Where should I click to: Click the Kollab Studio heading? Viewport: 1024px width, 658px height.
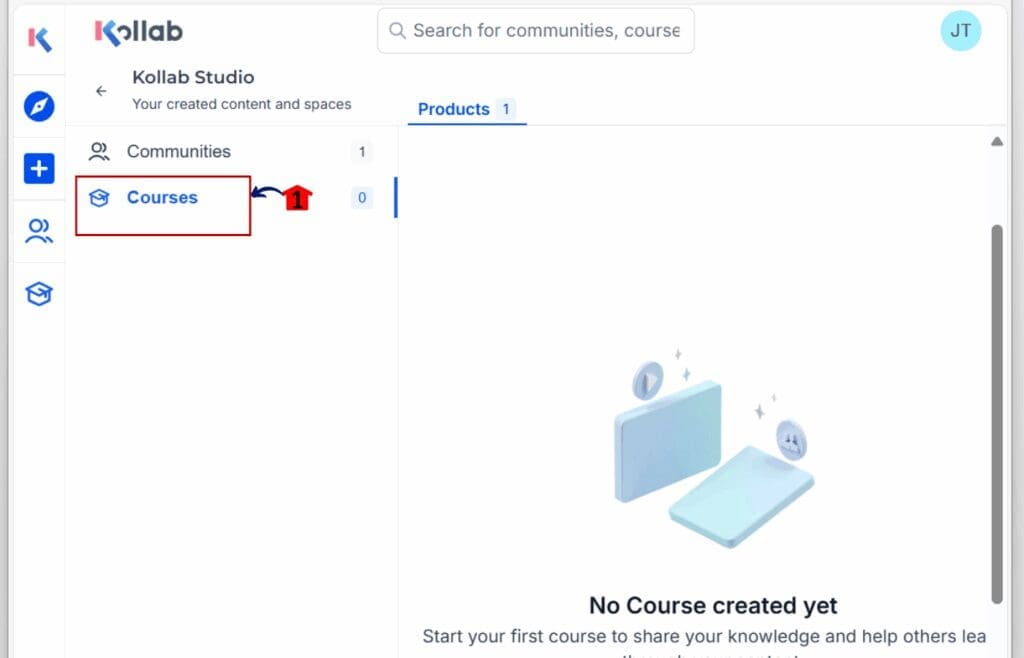pos(193,77)
